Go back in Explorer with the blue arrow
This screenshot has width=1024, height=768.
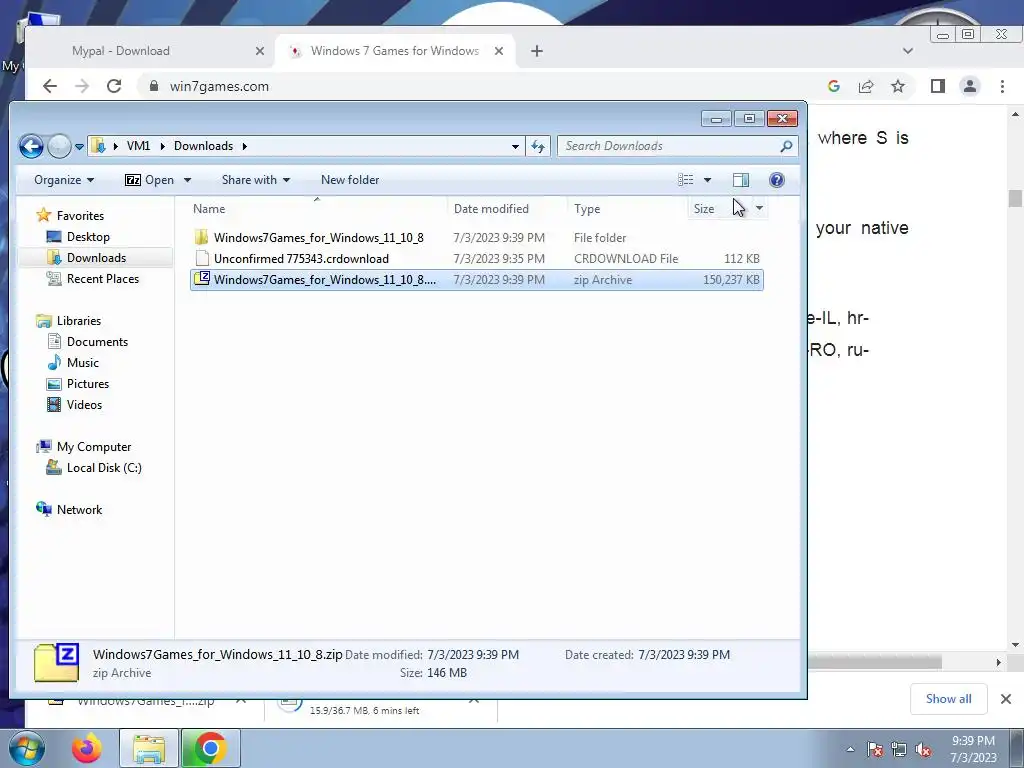click(x=31, y=146)
